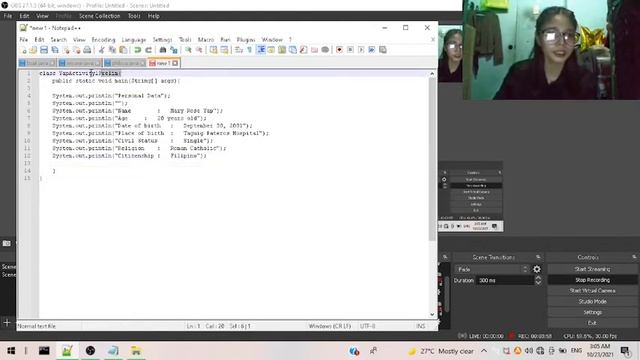This screenshot has height=360, width=640.
Task: Start macro recording with red record icon
Action: [x=339, y=50]
